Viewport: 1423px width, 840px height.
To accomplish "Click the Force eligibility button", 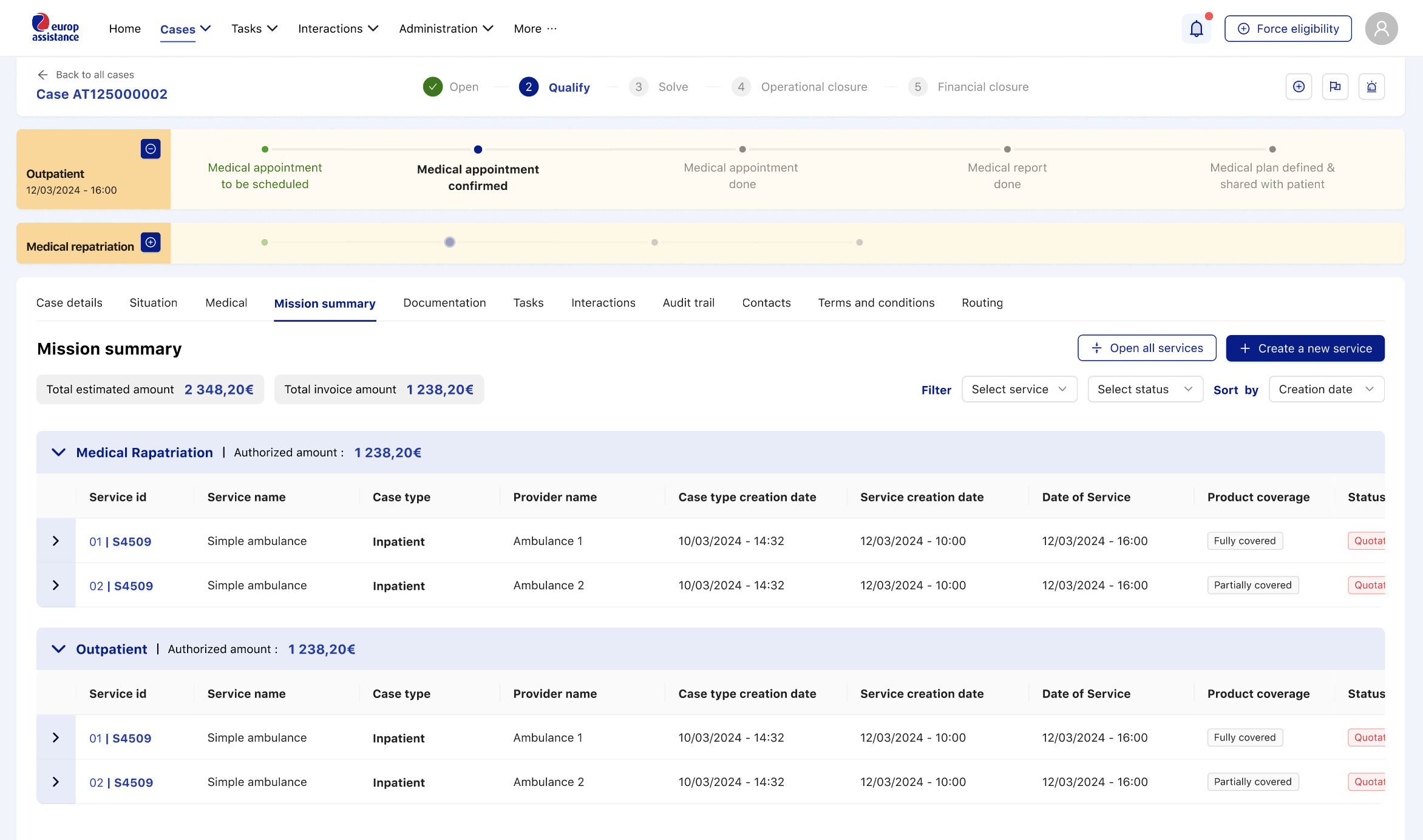I will tap(1288, 29).
